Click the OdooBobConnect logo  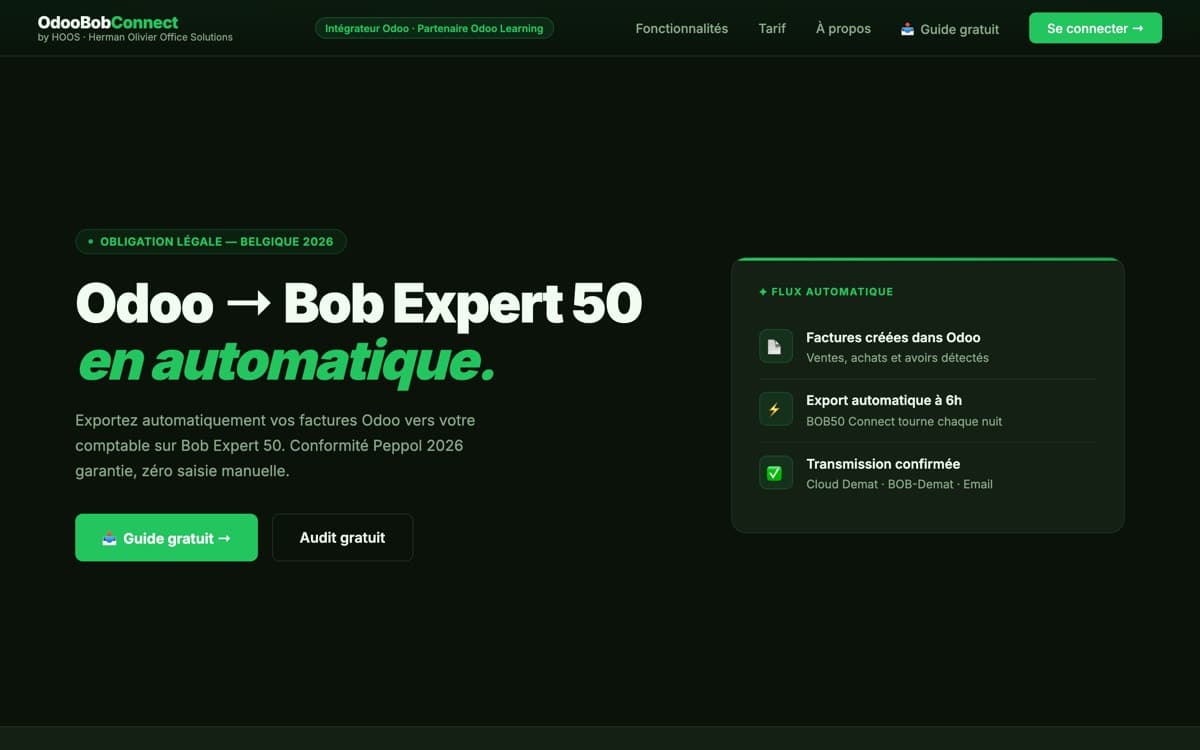click(108, 22)
